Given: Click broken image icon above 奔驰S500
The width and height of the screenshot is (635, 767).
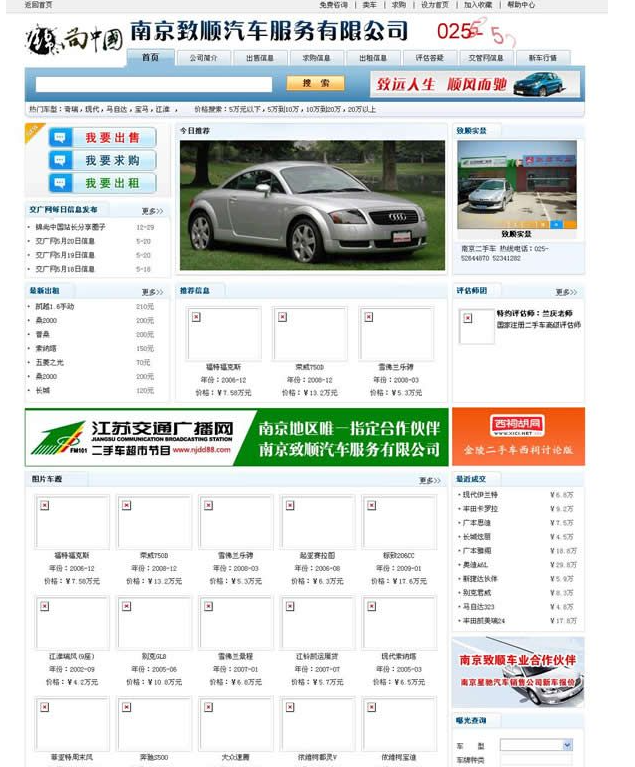Looking at the screenshot, I should coord(126,707).
